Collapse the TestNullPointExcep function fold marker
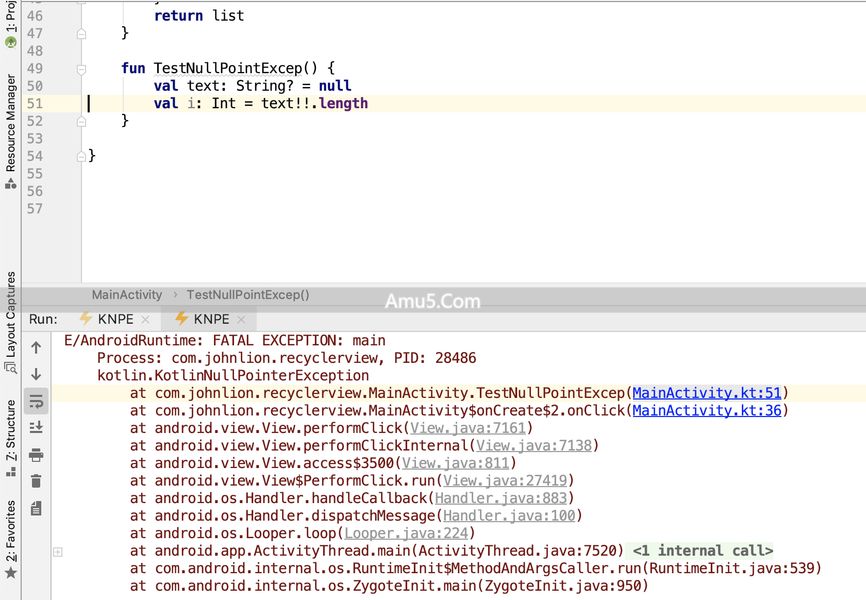The image size is (866, 600). 81,69
